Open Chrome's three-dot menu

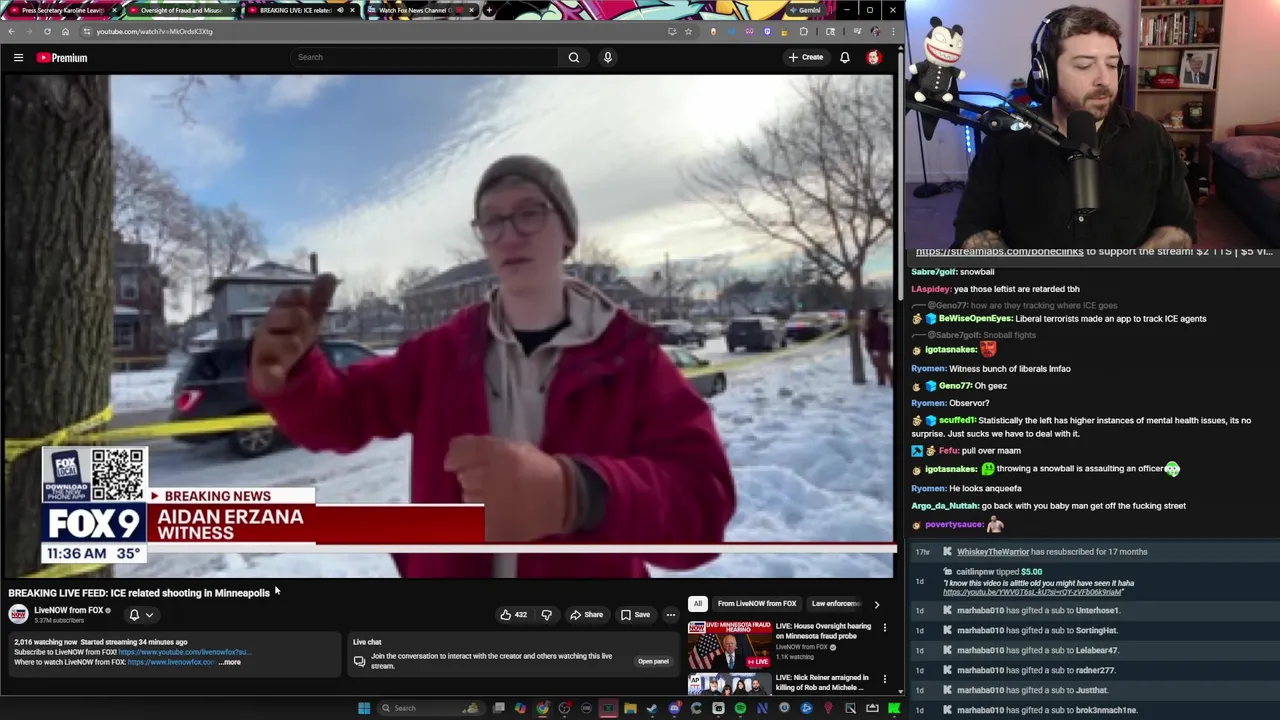(x=893, y=31)
